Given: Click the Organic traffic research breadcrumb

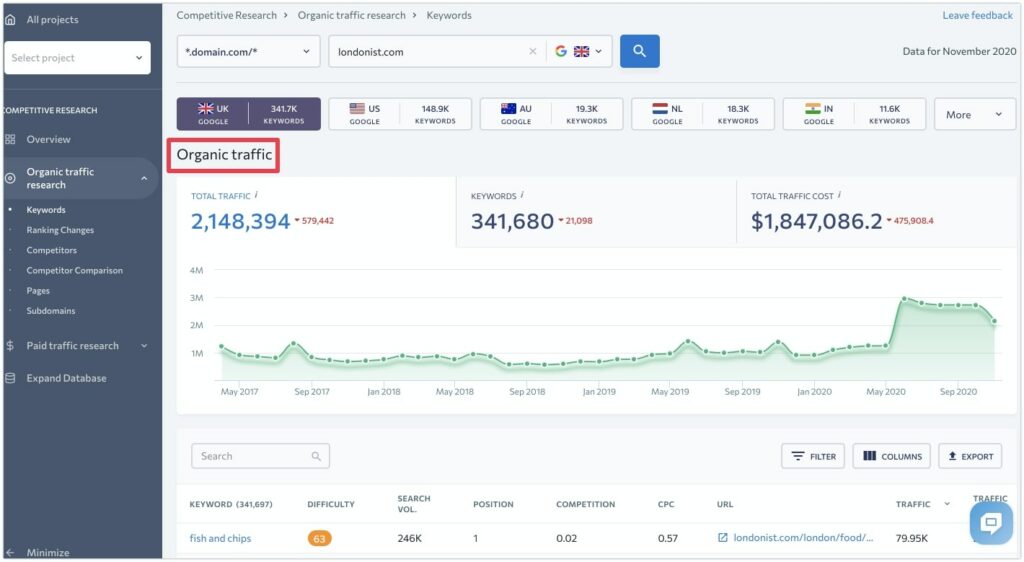Looking at the screenshot, I should [351, 15].
